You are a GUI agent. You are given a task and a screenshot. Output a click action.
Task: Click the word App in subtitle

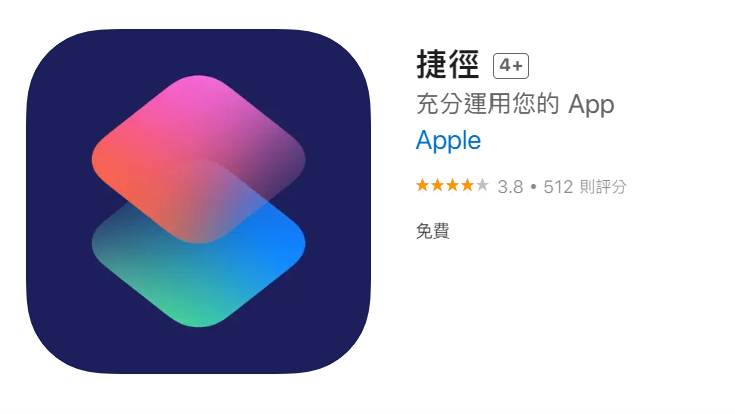point(591,105)
